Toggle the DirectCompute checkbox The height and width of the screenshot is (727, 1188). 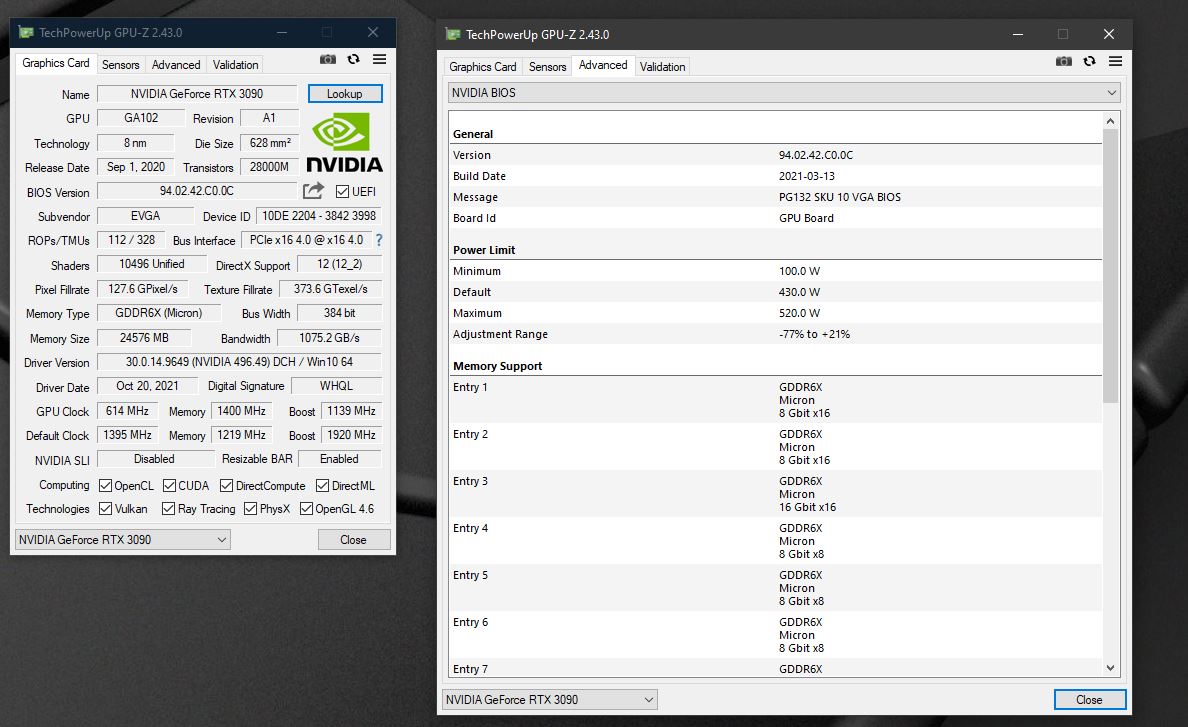tap(226, 485)
